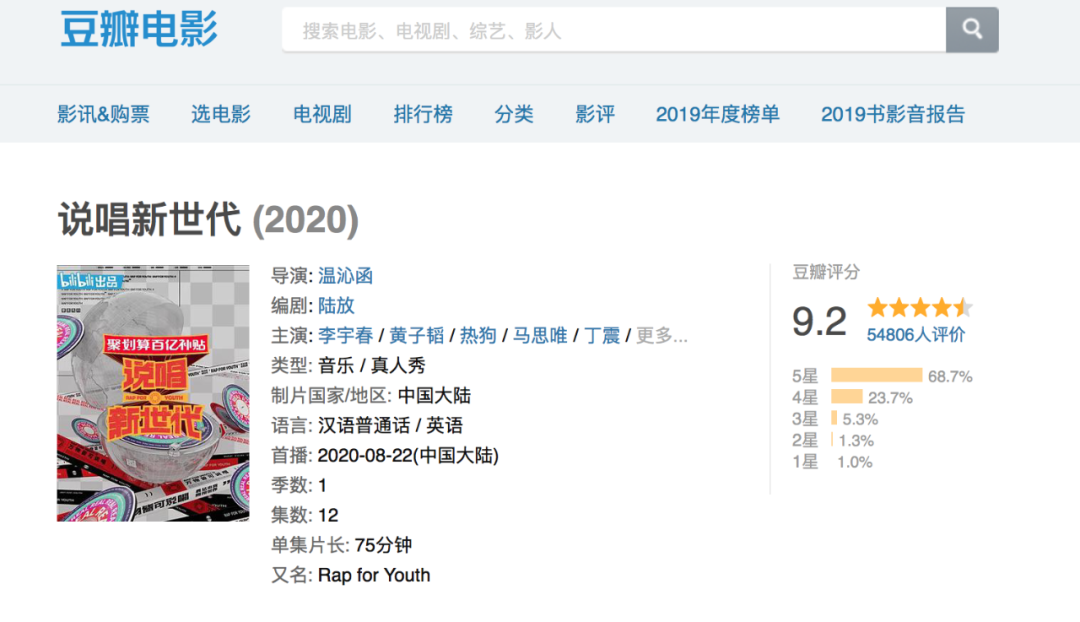Screen dimensions: 1080x622
Task: Open the 排行榜 rankings page
Action: click(423, 114)
